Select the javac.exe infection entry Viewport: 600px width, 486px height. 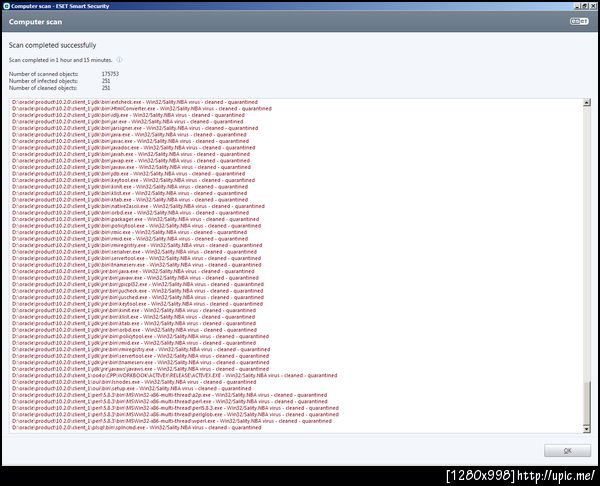[x=130, y=141]
